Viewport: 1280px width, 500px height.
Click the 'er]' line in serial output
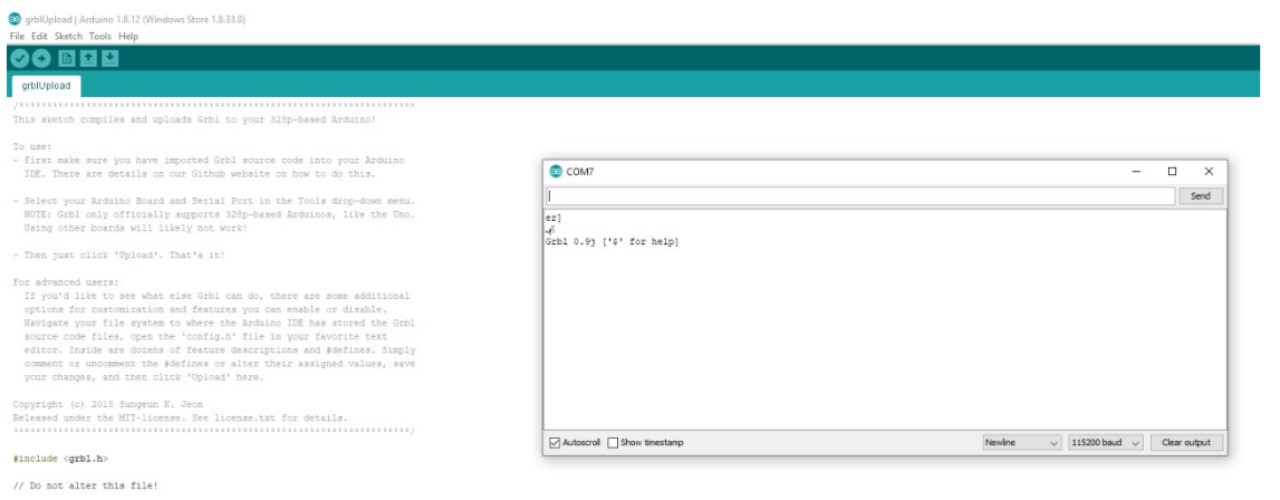[553, 217]
